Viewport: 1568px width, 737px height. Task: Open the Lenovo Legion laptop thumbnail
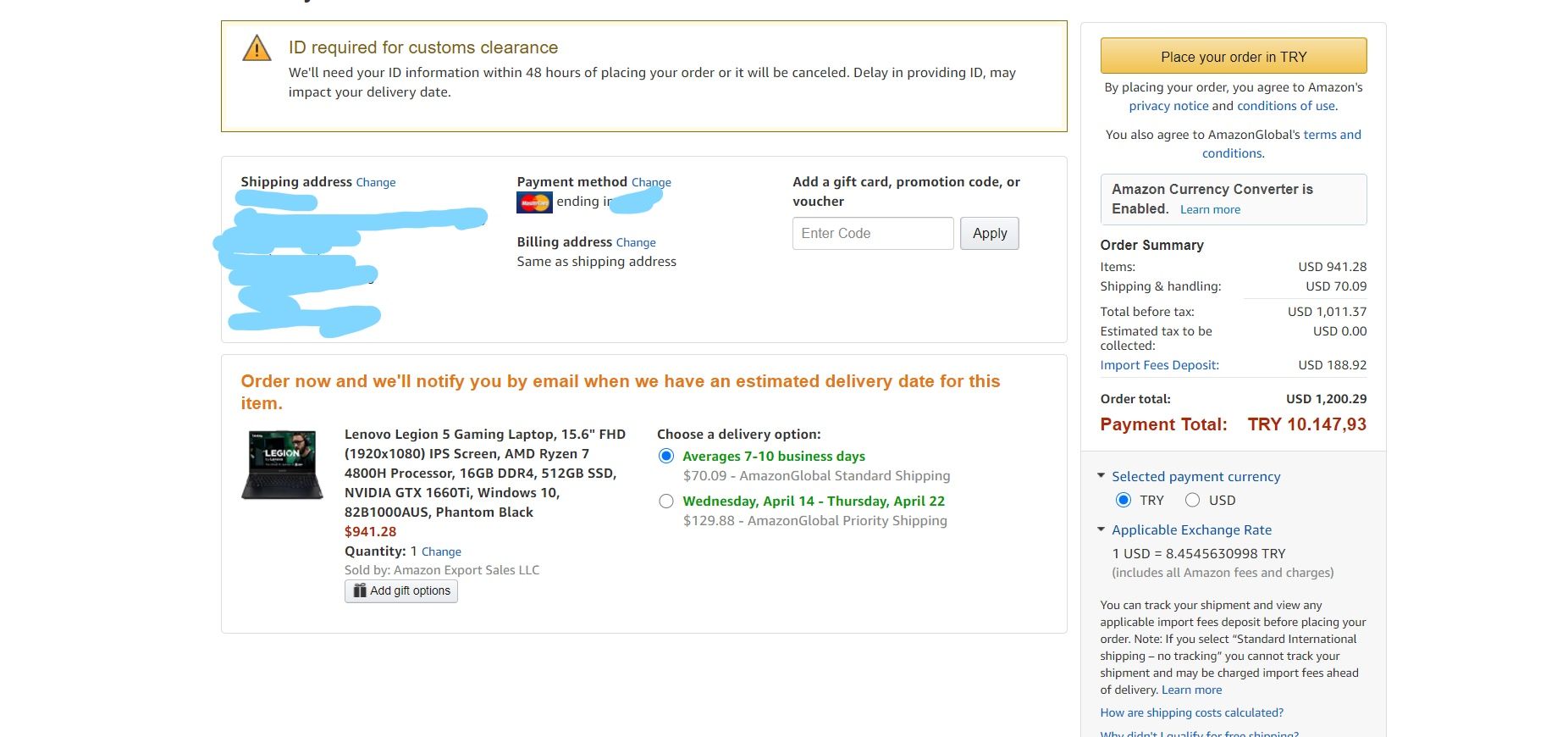tap(282, 465)
